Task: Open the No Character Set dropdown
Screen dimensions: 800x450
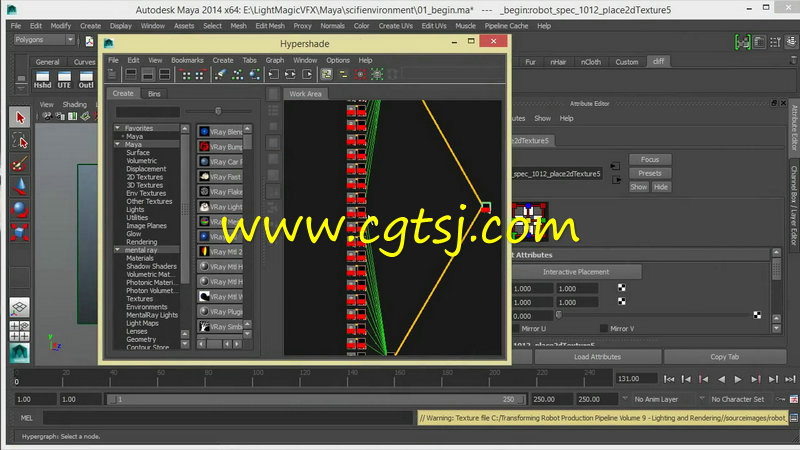Action: (737, 399)
